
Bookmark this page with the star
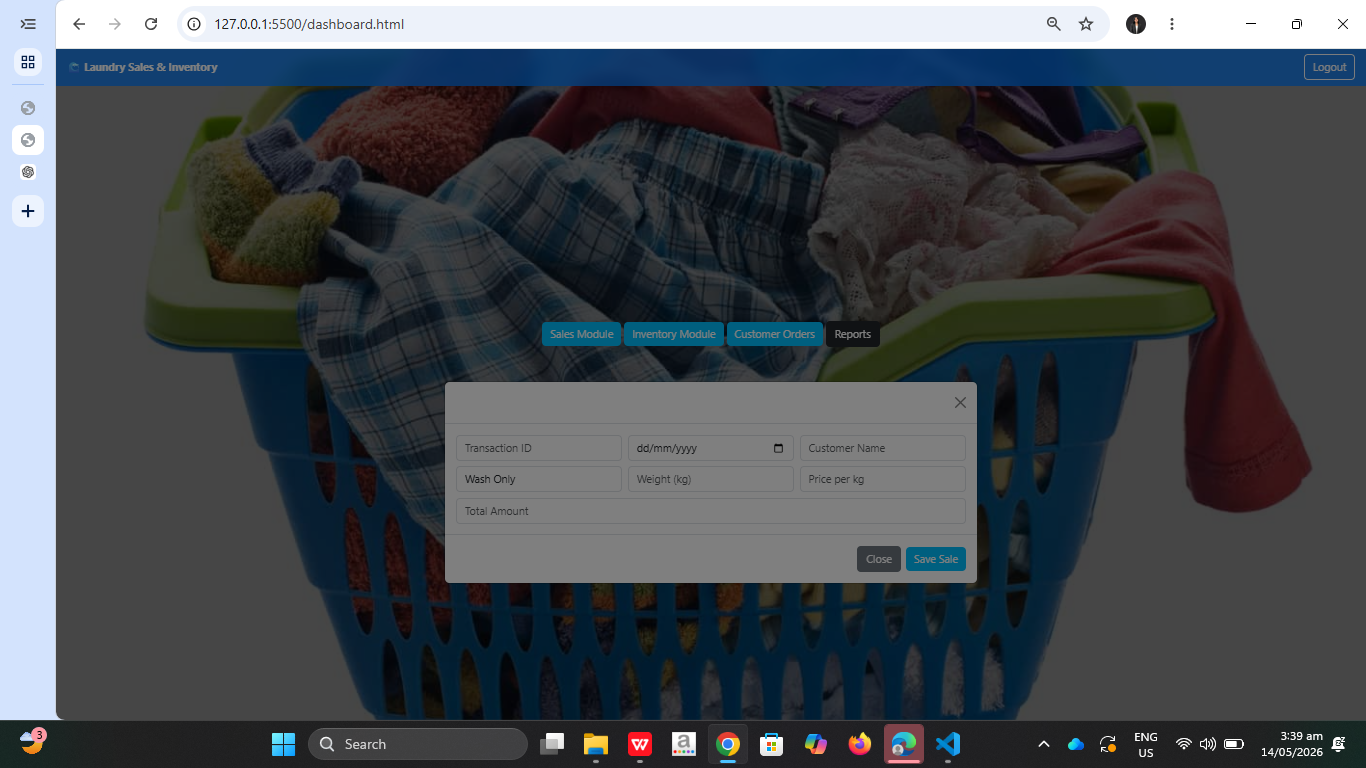click(x=1086, y=24)
